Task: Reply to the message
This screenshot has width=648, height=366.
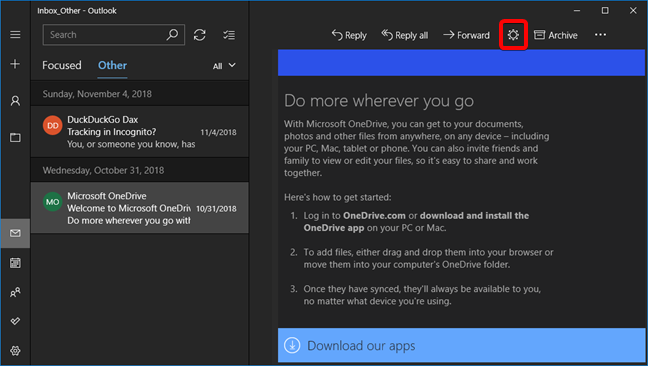Action: pos(349,36)
